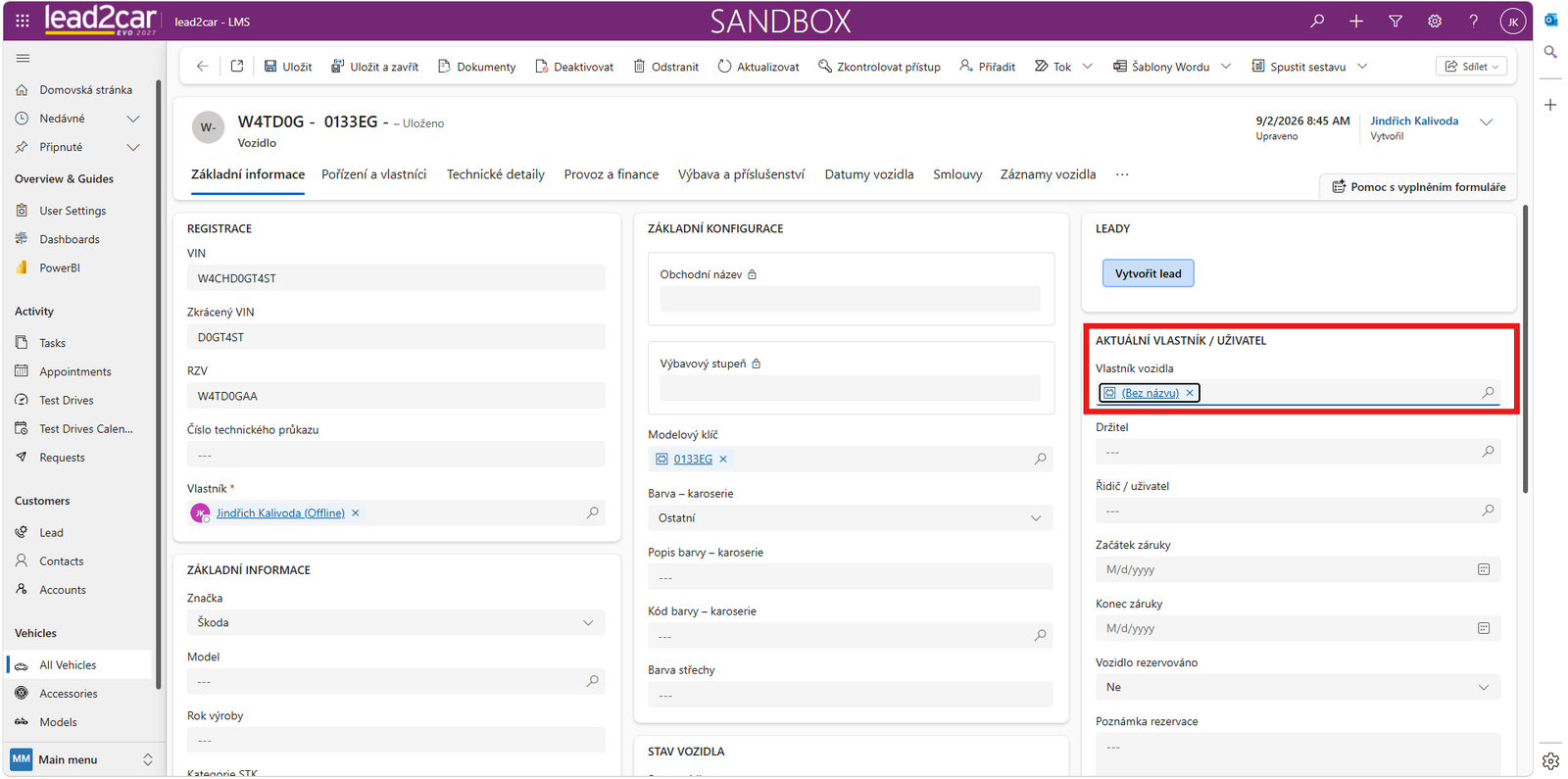
Task: Click the RZV input field
Action: click(x=396, y=396)
